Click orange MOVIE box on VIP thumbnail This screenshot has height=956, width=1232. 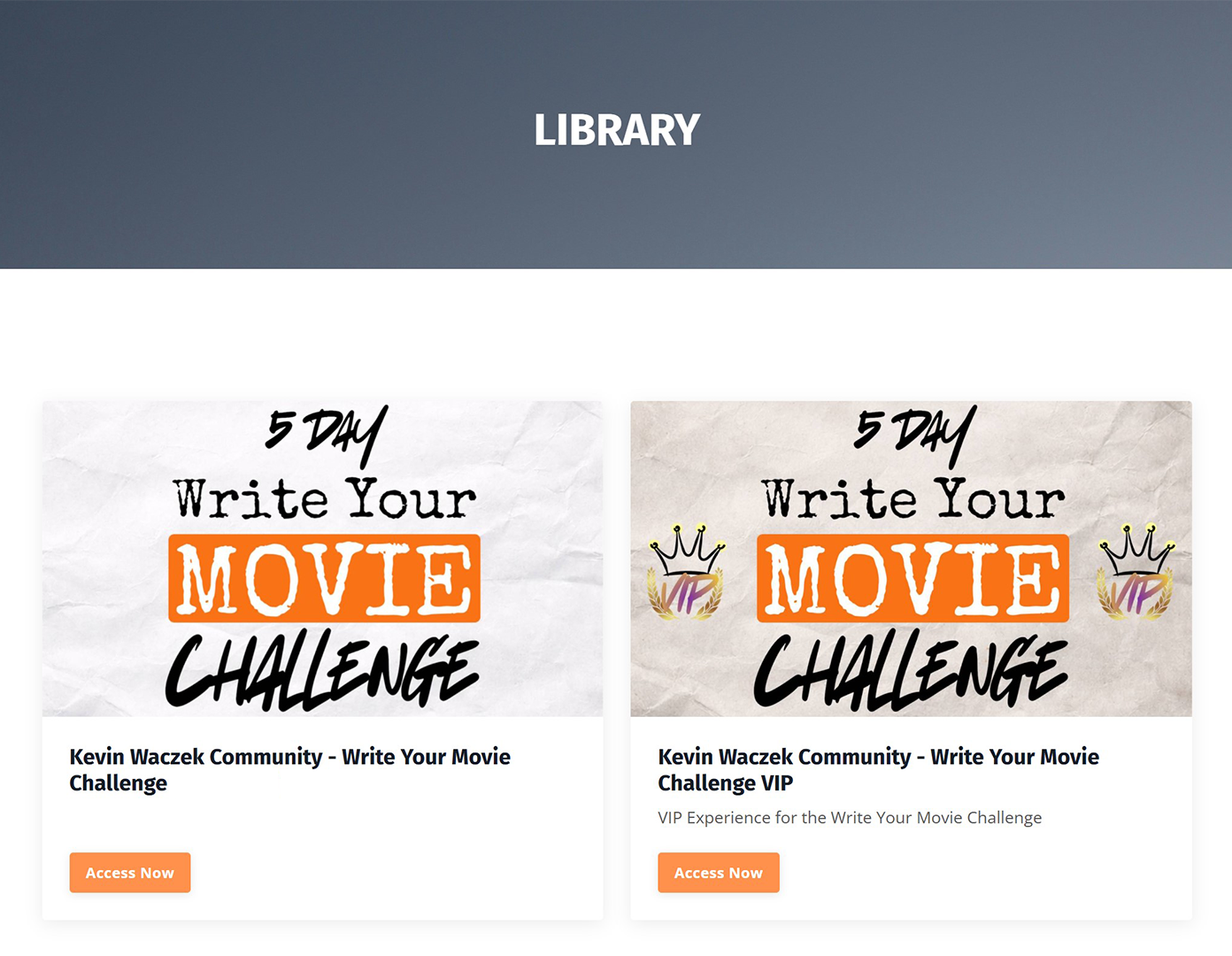(912, 578)
